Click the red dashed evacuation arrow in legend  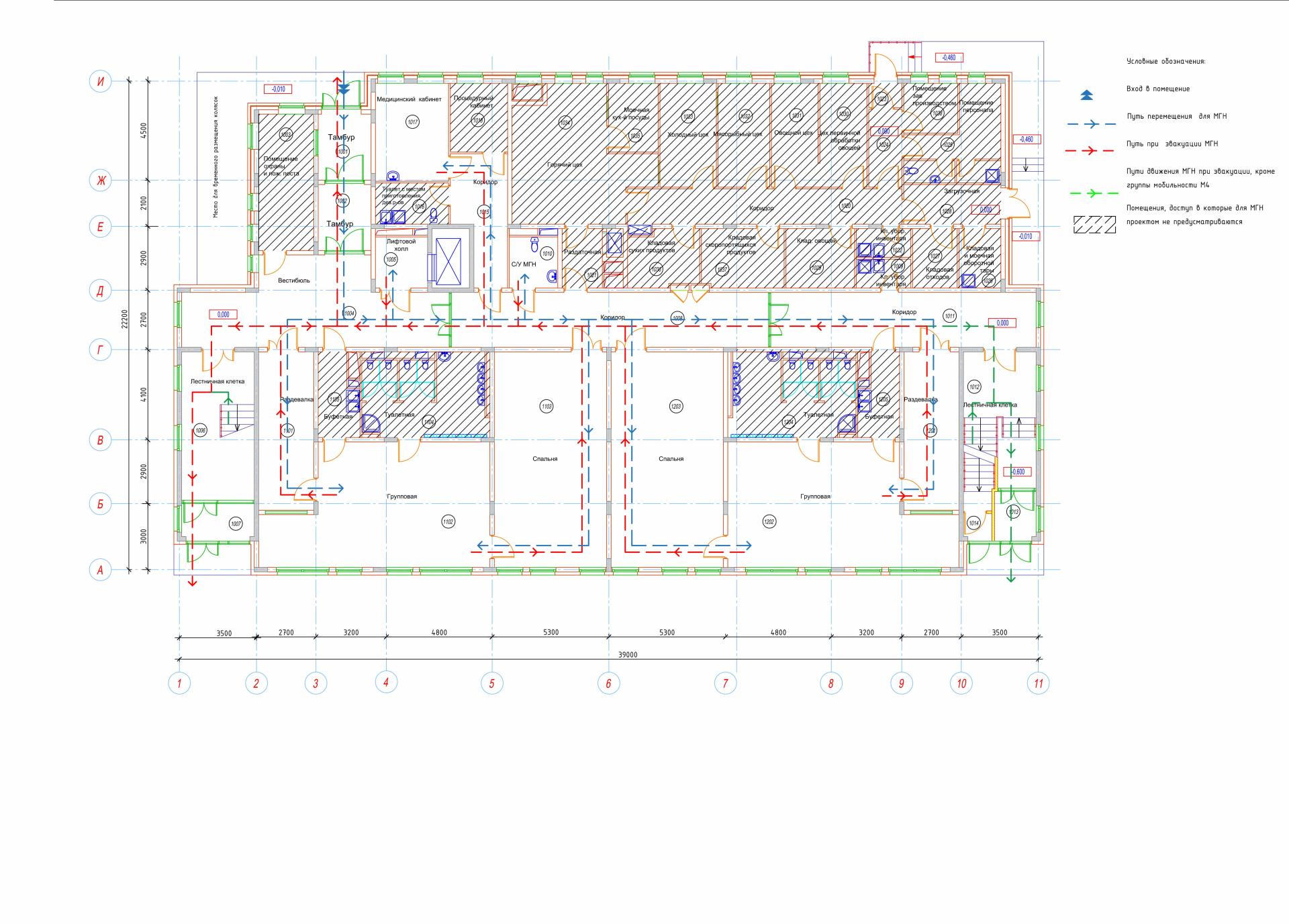coord(1090,151)
